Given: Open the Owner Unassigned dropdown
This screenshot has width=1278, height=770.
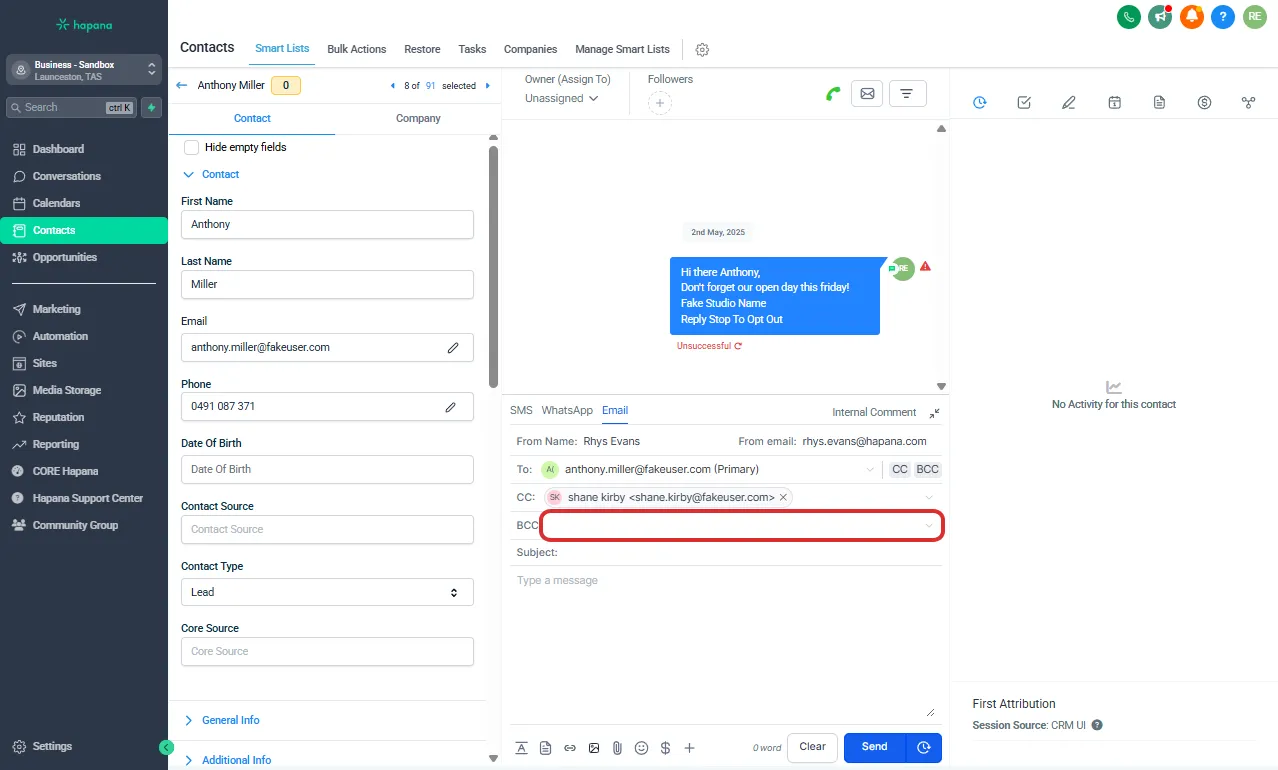Looking at the screenshot, I should pyautogui.click(x=562, y=99).
